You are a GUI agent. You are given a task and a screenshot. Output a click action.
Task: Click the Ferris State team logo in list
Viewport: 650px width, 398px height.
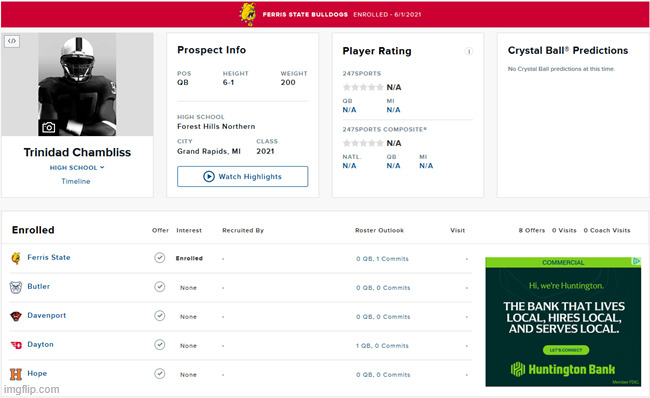coord(16,258)
